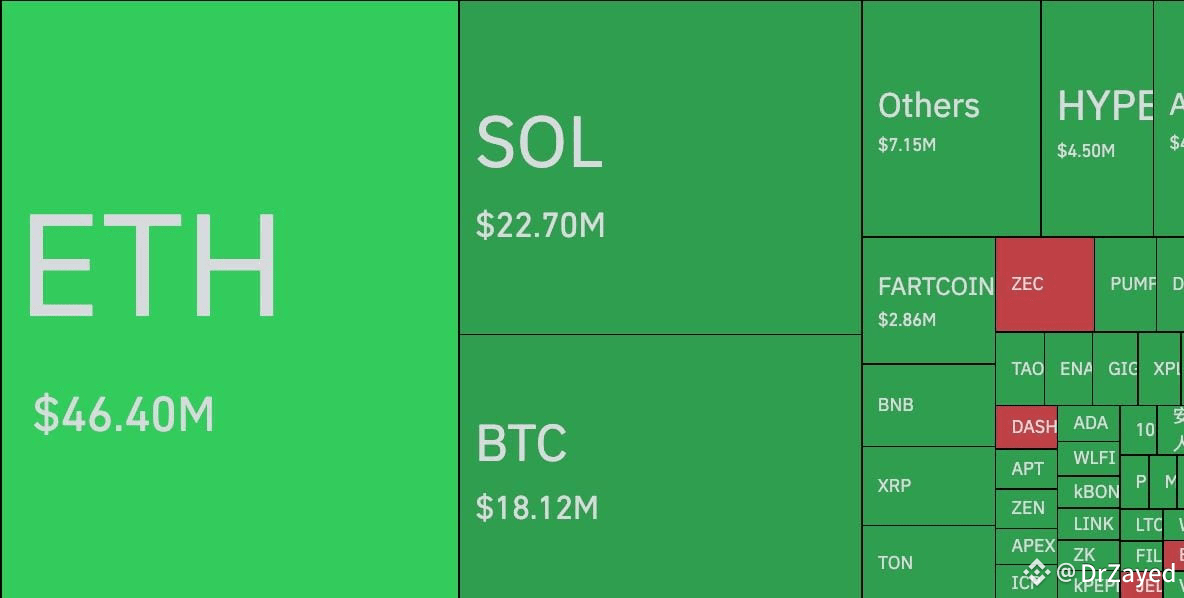Select the APT tile
1184x598 pixels.
1026,468
